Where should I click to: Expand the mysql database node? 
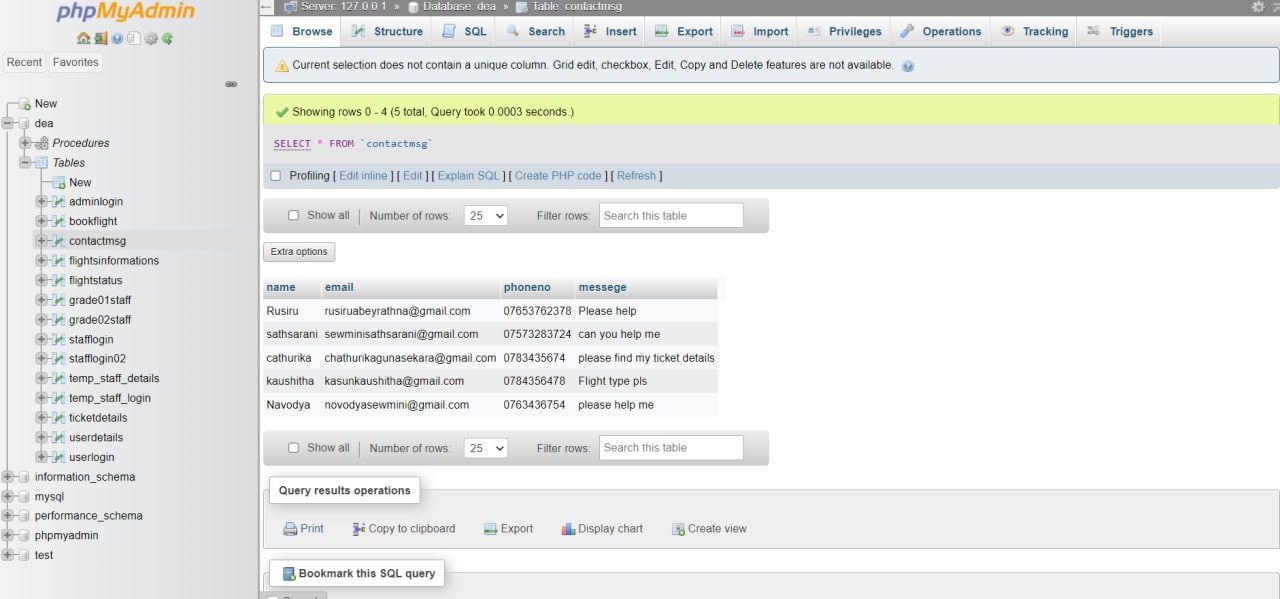pos(8,497)
